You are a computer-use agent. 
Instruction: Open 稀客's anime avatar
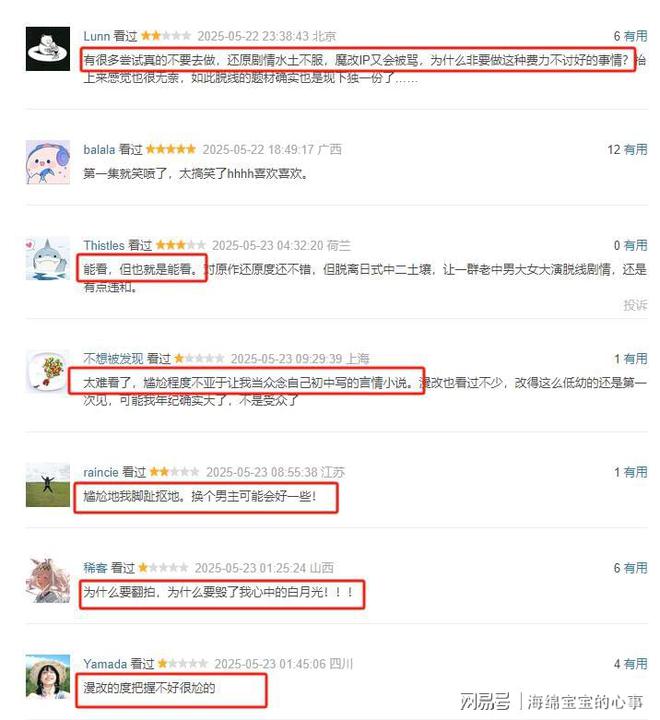48,581
